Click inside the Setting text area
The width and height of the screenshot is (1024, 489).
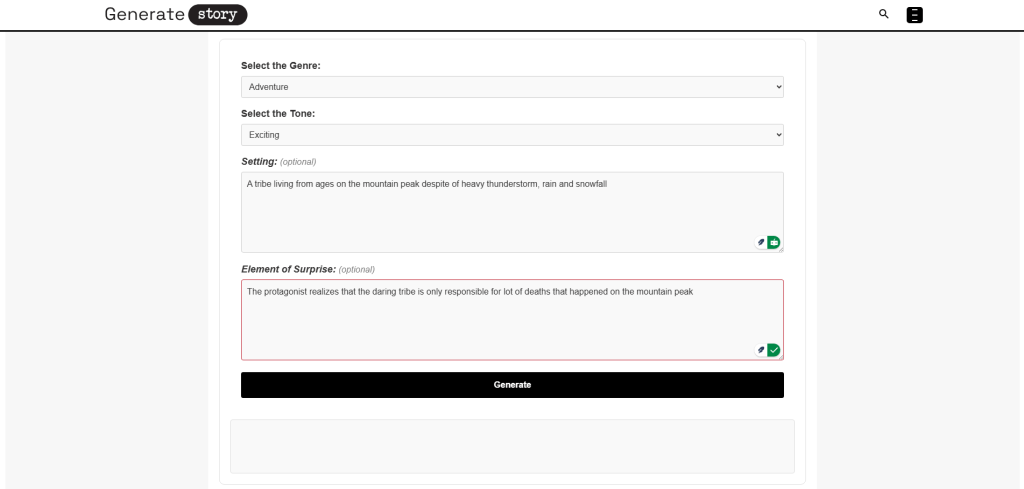tap(500, 215)
